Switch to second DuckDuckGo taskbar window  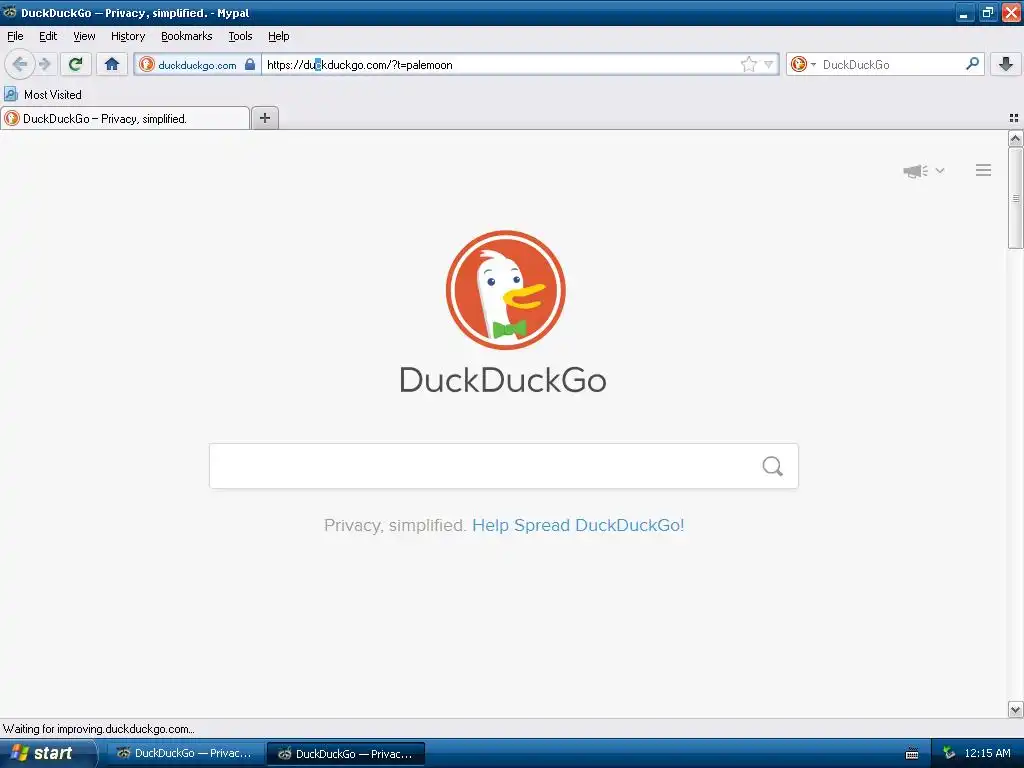346,754
